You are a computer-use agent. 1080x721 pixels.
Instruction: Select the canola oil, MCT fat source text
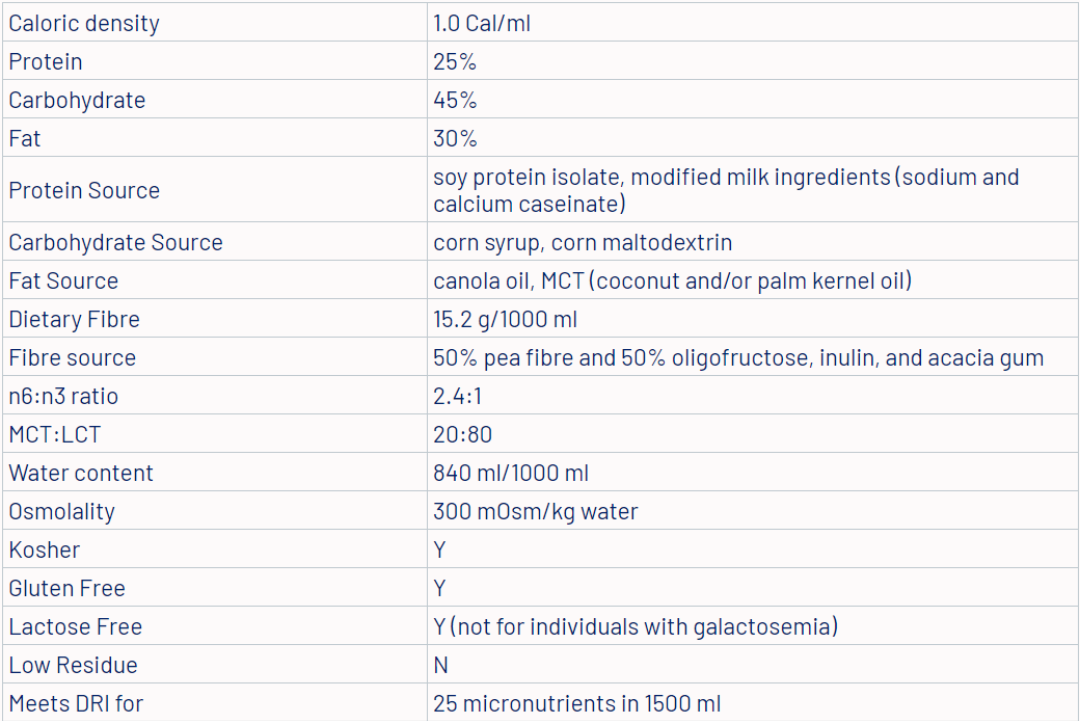(672, 281)
